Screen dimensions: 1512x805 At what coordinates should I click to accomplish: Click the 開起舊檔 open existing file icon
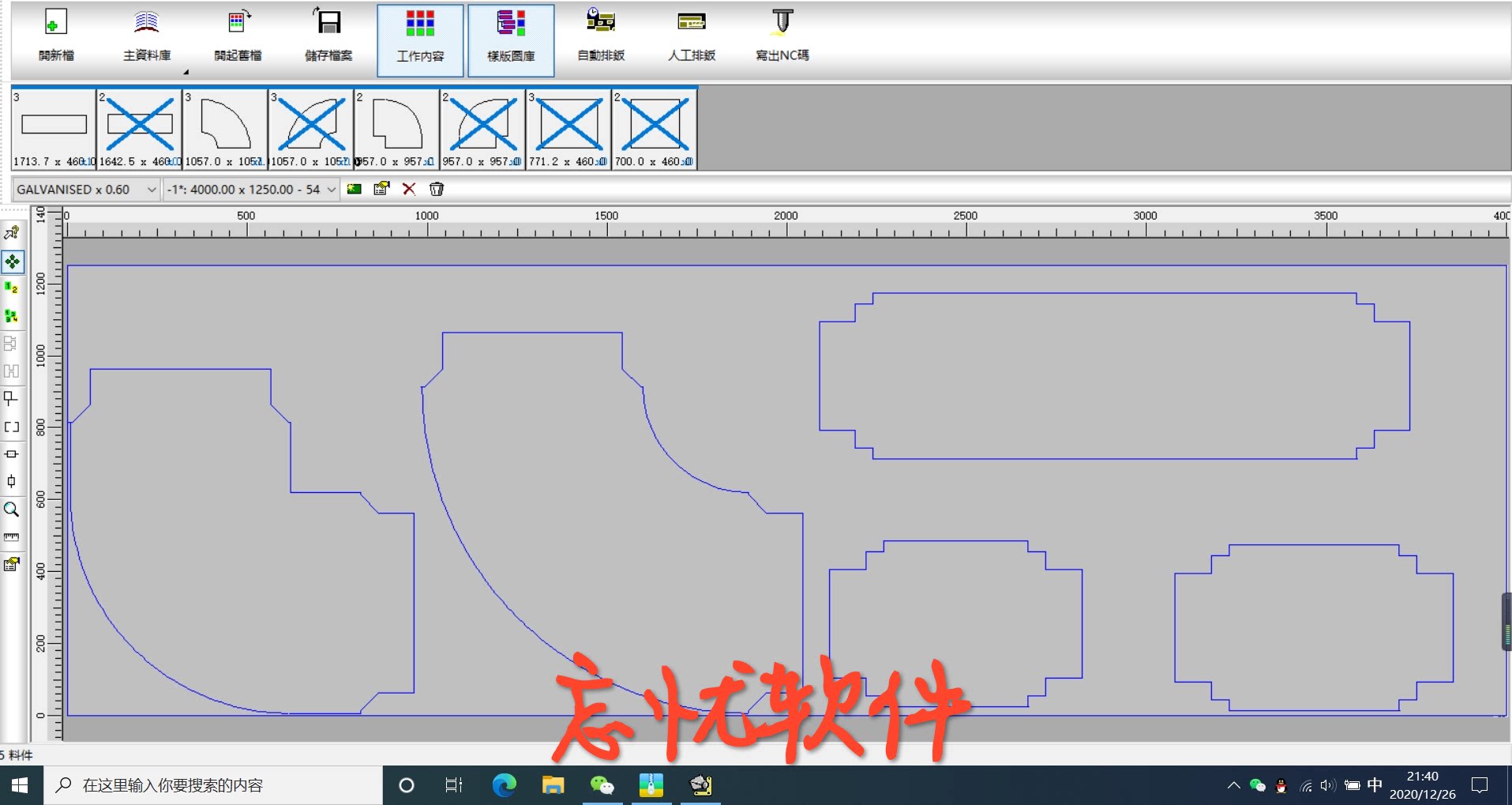click(238, 36)
